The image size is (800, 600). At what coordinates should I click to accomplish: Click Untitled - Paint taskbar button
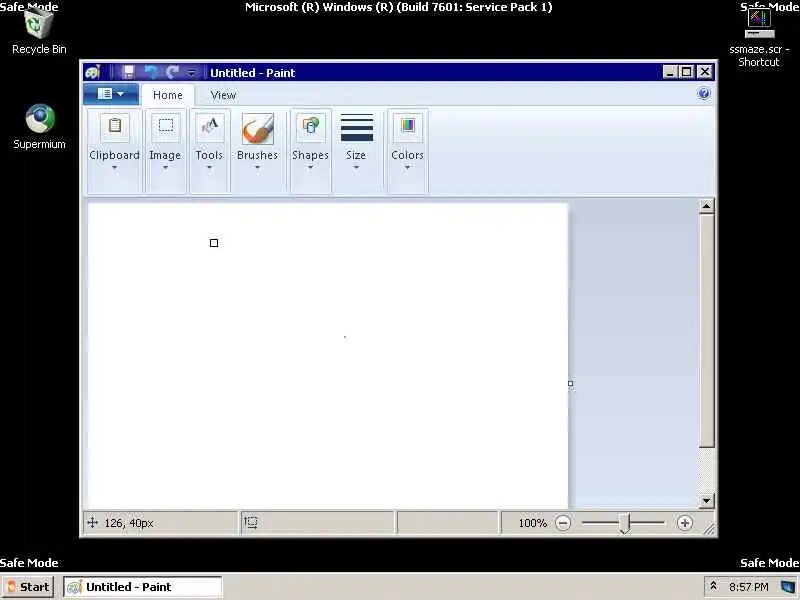pyautogui.click(x=143, y=587)
